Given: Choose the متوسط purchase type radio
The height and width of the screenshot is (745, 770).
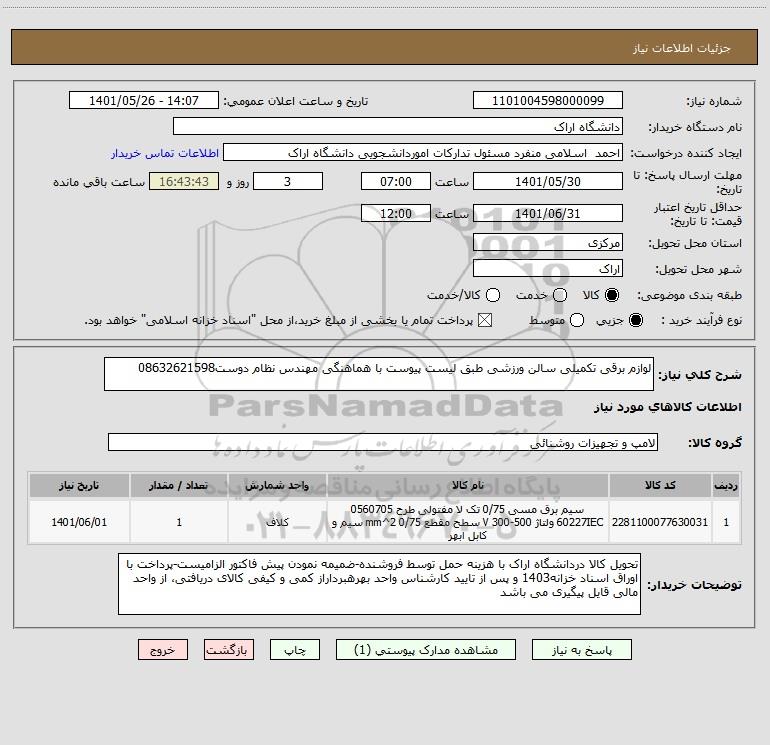Looking at the screenshot, I should (577, 320).
